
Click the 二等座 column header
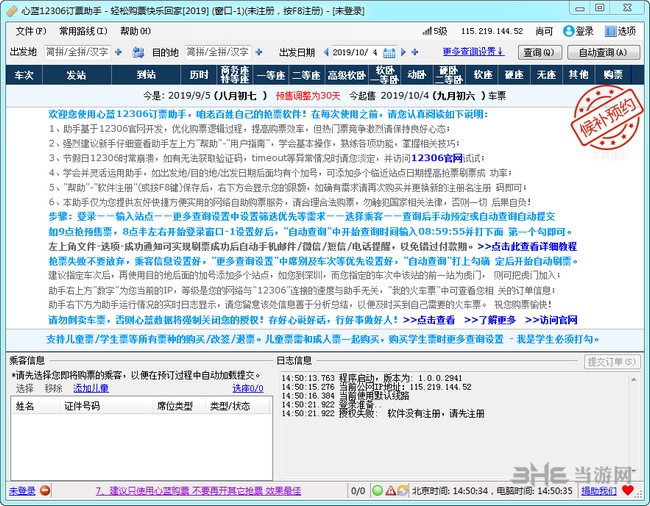[306, 75]
